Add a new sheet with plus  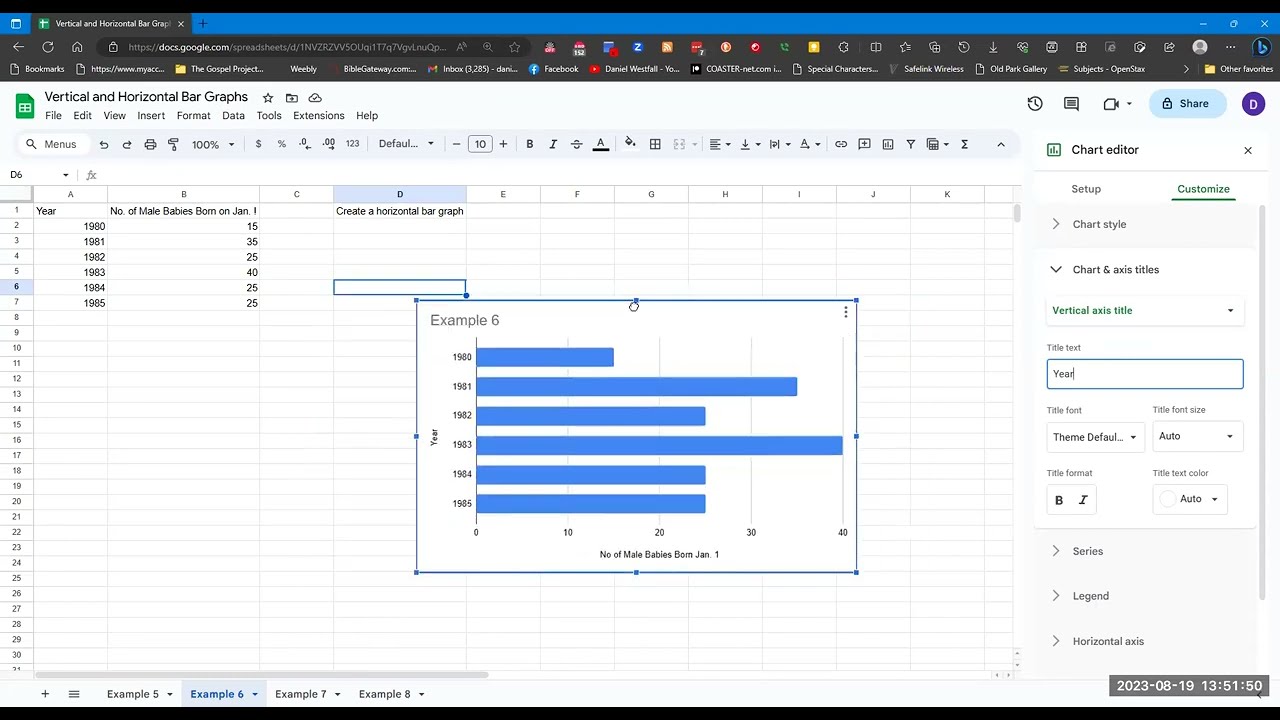[44, 694]
